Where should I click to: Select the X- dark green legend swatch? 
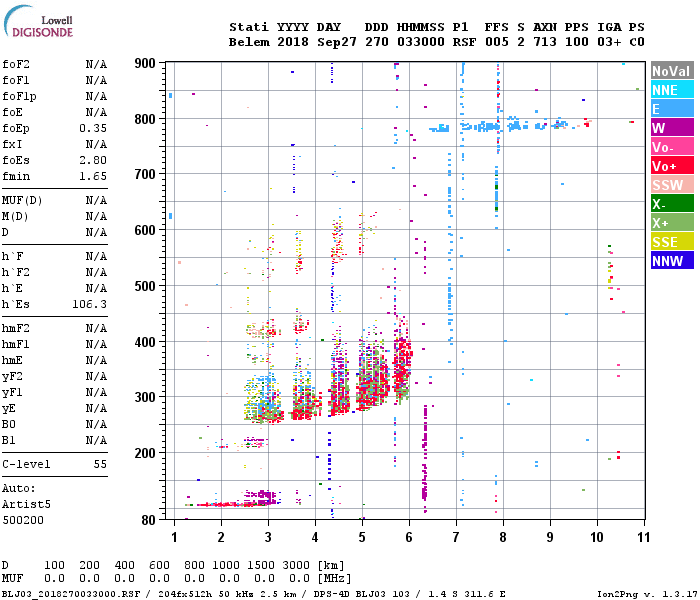click(672, 204)
